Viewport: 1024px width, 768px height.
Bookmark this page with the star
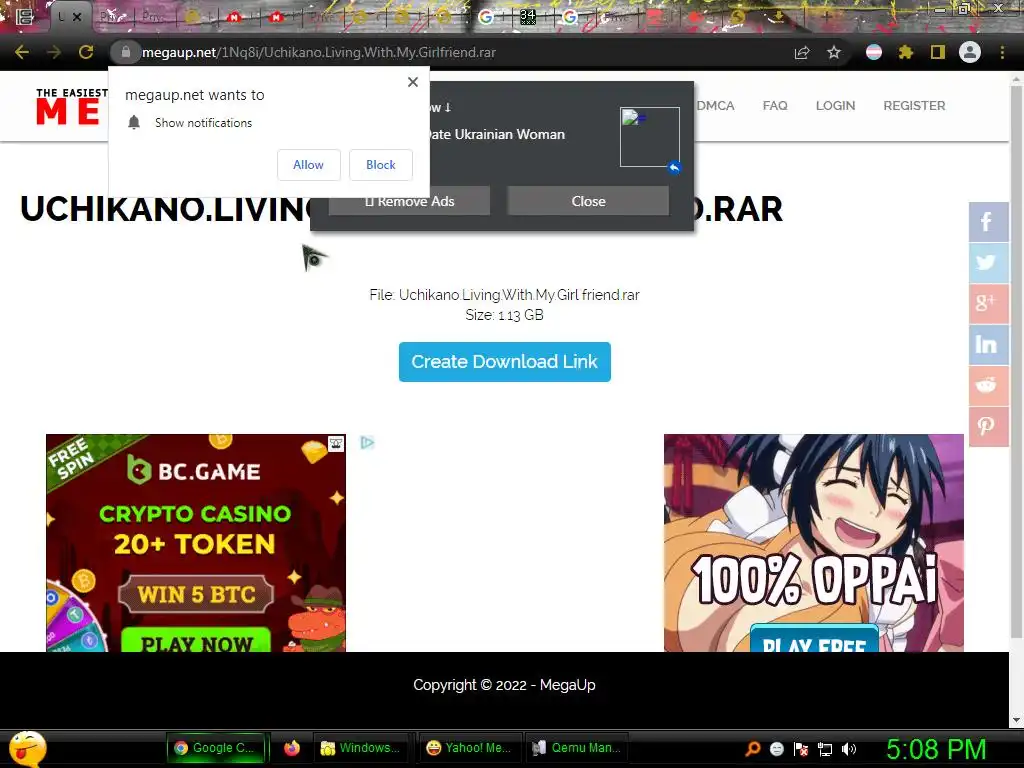pyautogui.click(x=834, y=52)
